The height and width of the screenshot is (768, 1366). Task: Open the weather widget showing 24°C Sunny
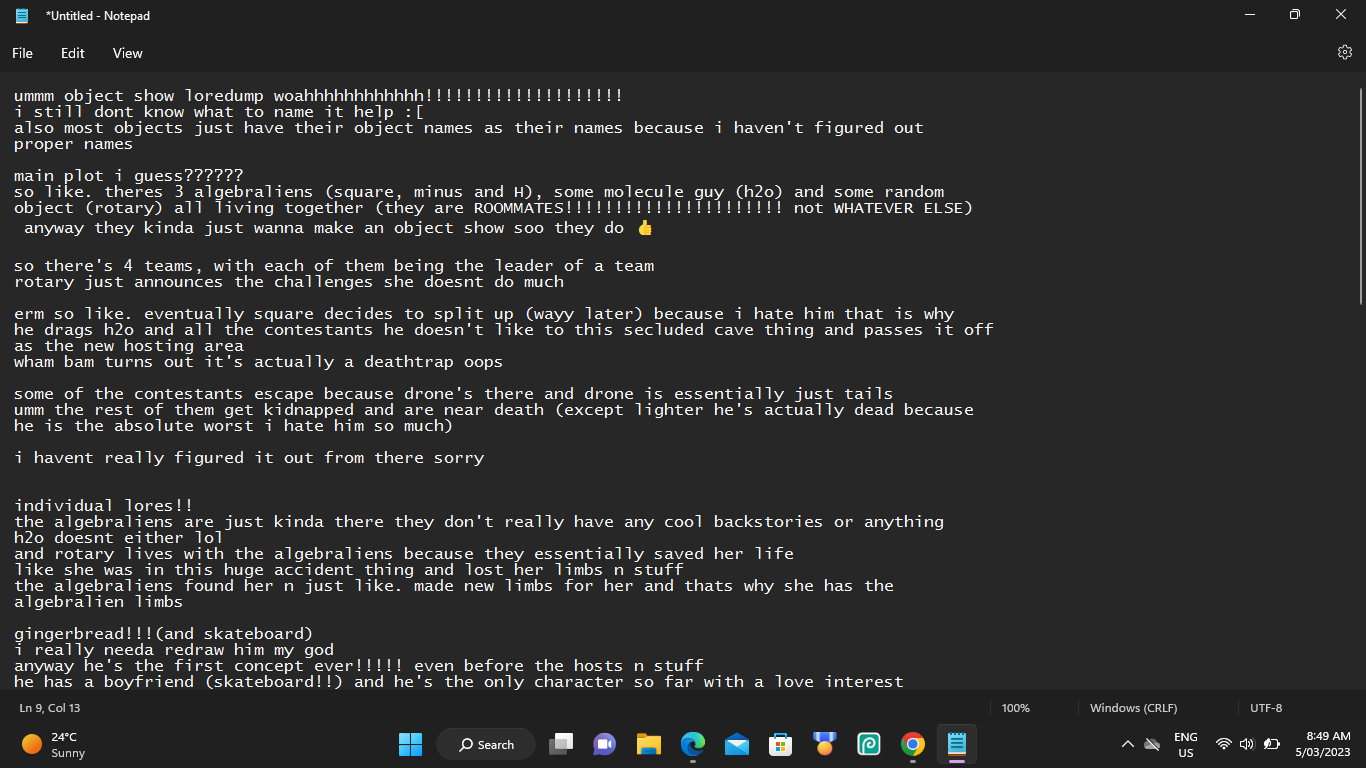50,744
